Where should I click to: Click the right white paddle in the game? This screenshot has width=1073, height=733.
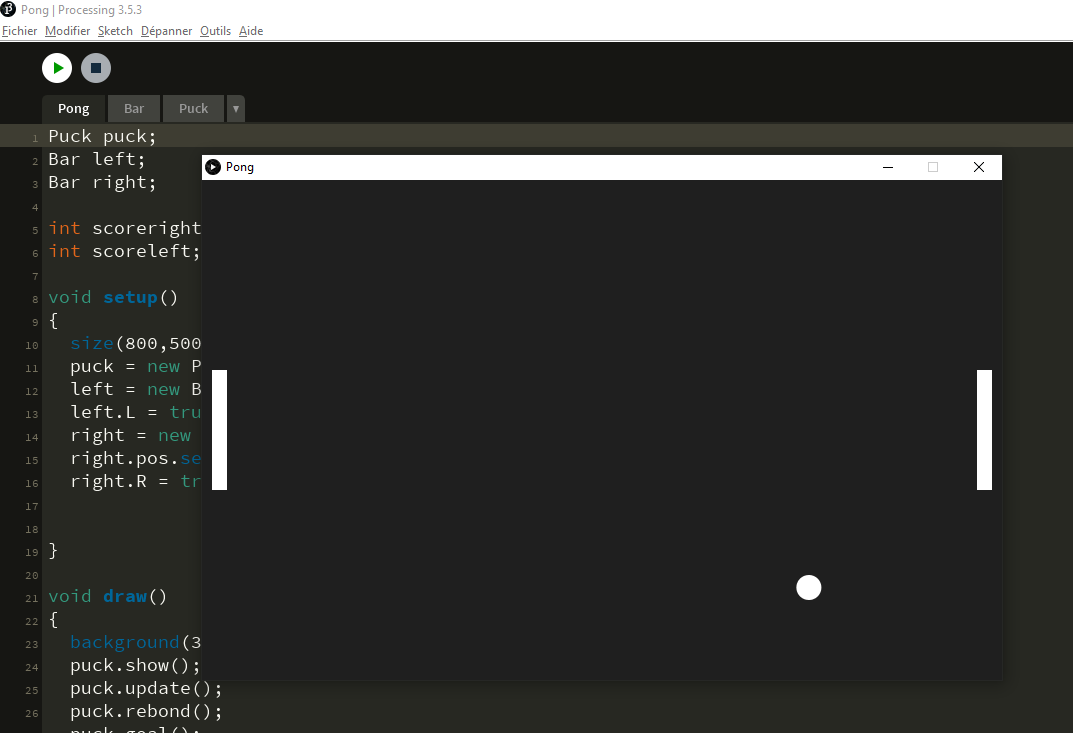(984, 430)
